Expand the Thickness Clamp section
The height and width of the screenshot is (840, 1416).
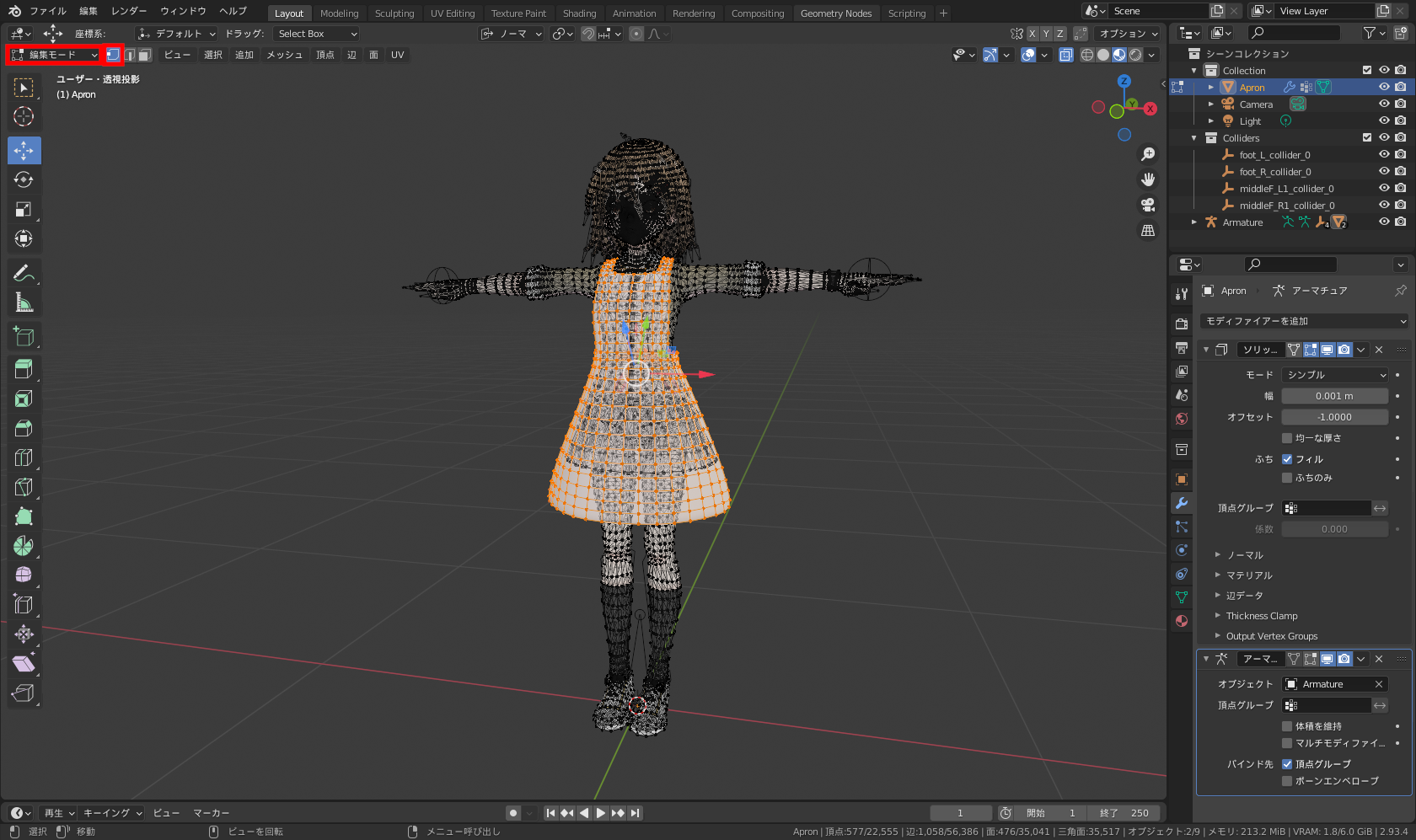(1262, 616)
